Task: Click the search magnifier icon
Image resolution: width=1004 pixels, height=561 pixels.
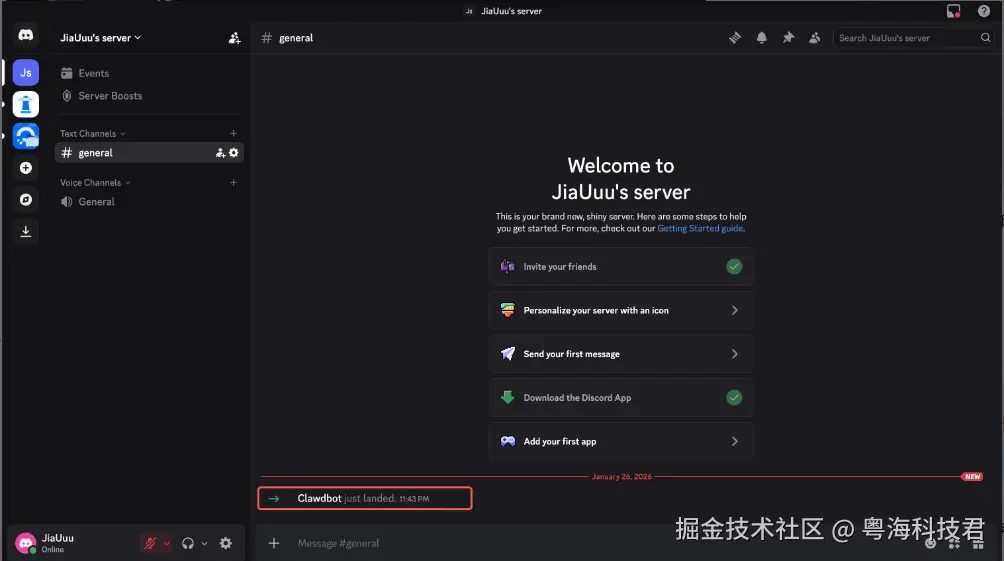Action: coord(985,38)
